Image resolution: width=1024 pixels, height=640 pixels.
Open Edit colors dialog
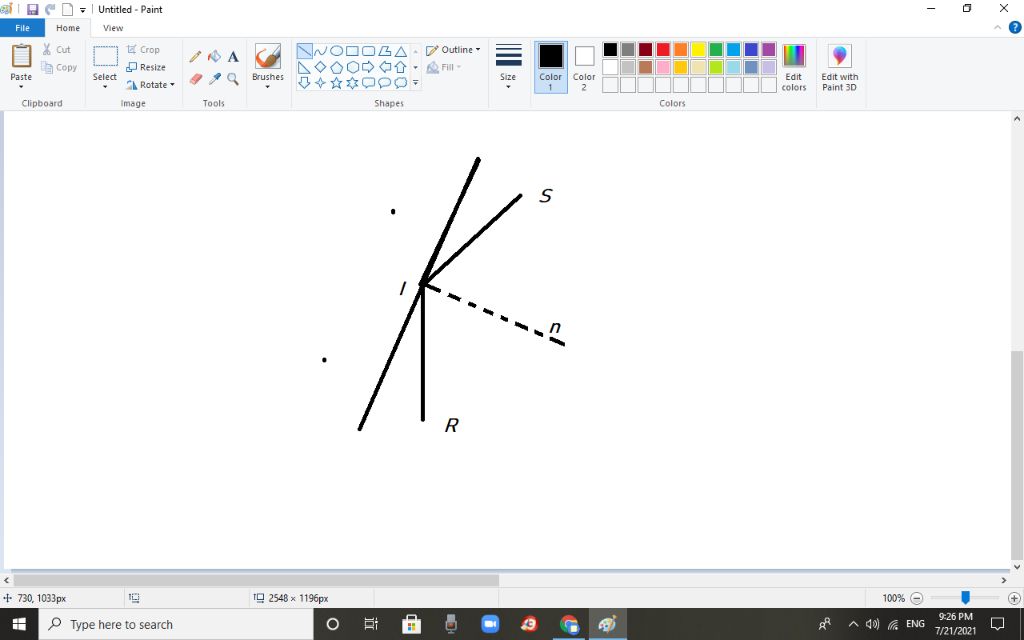[794, 68]
